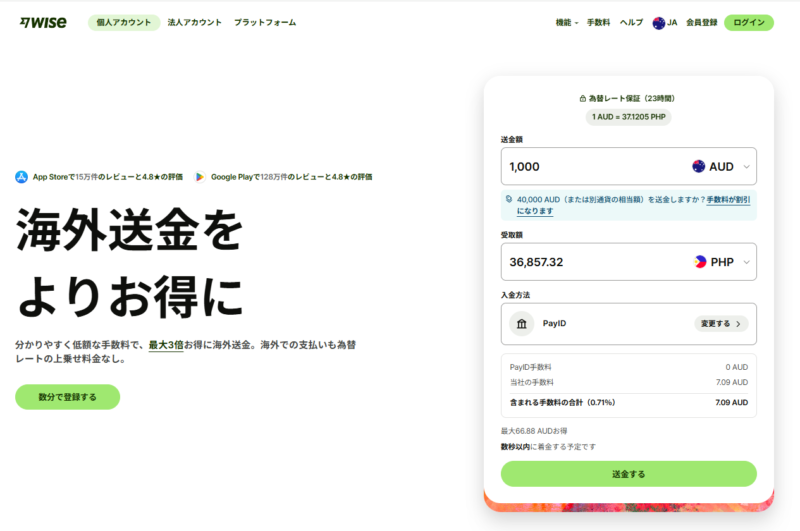
Task: Open the Google Play reviews text
Action: pos(291,177)
